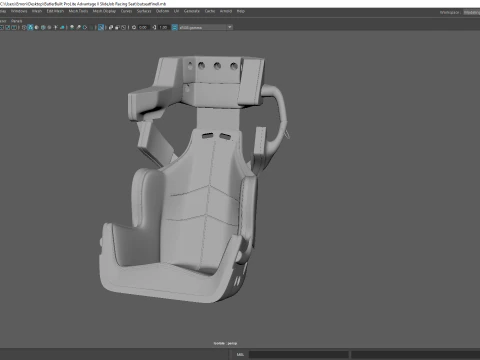This screenshot has height=360, width=480.
Task: Open the sRGB gamma view transform dropdown
Action: pyautogui.click(x=206, y=27)
